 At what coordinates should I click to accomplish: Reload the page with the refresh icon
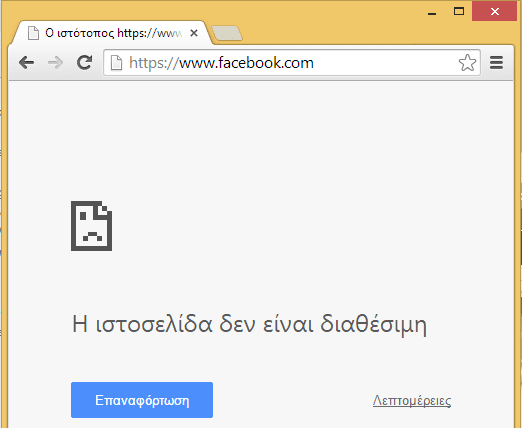(x=84, y=62)
